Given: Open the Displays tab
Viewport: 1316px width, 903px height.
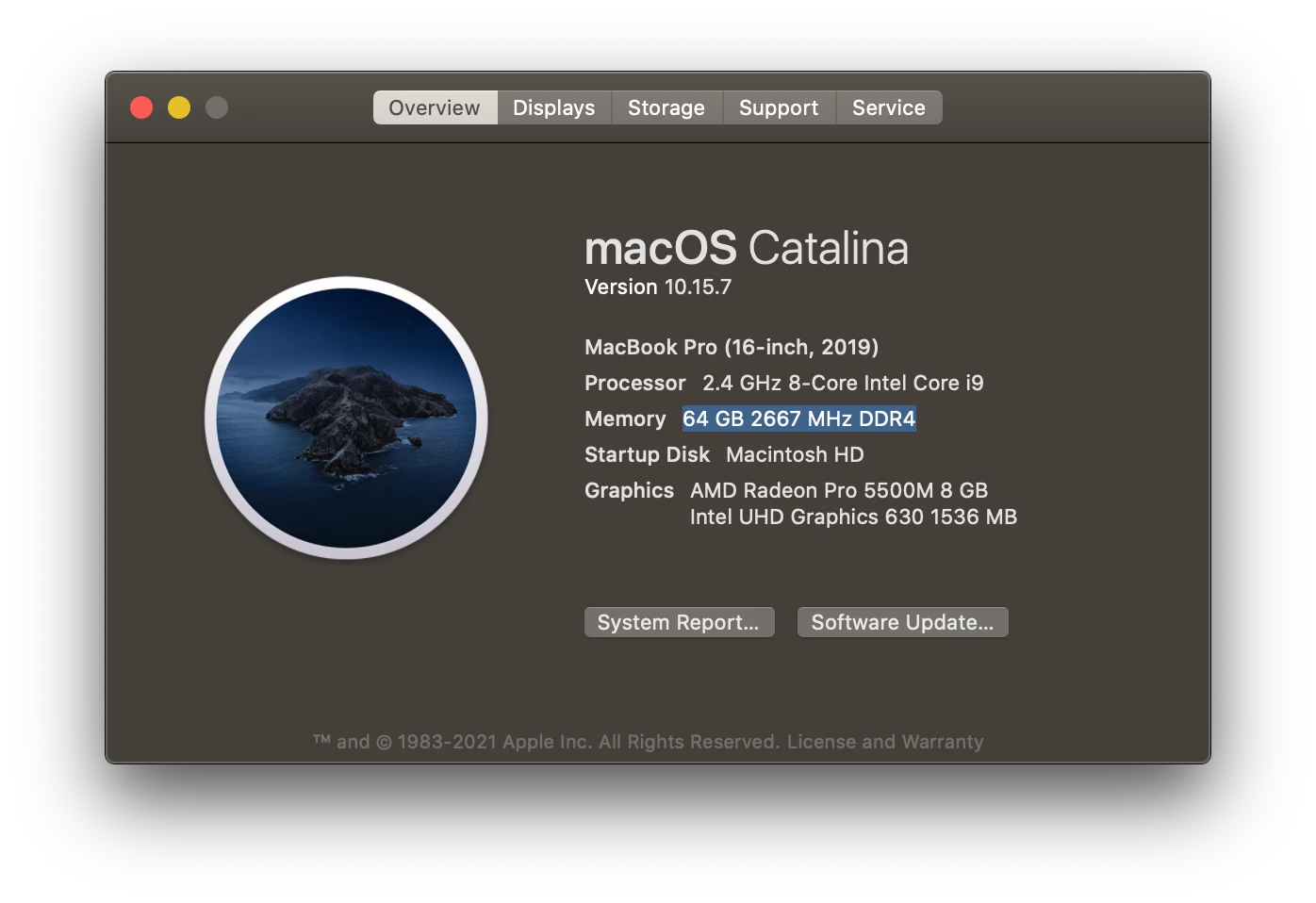Looking at the screenshot, I should pos(554,107).
